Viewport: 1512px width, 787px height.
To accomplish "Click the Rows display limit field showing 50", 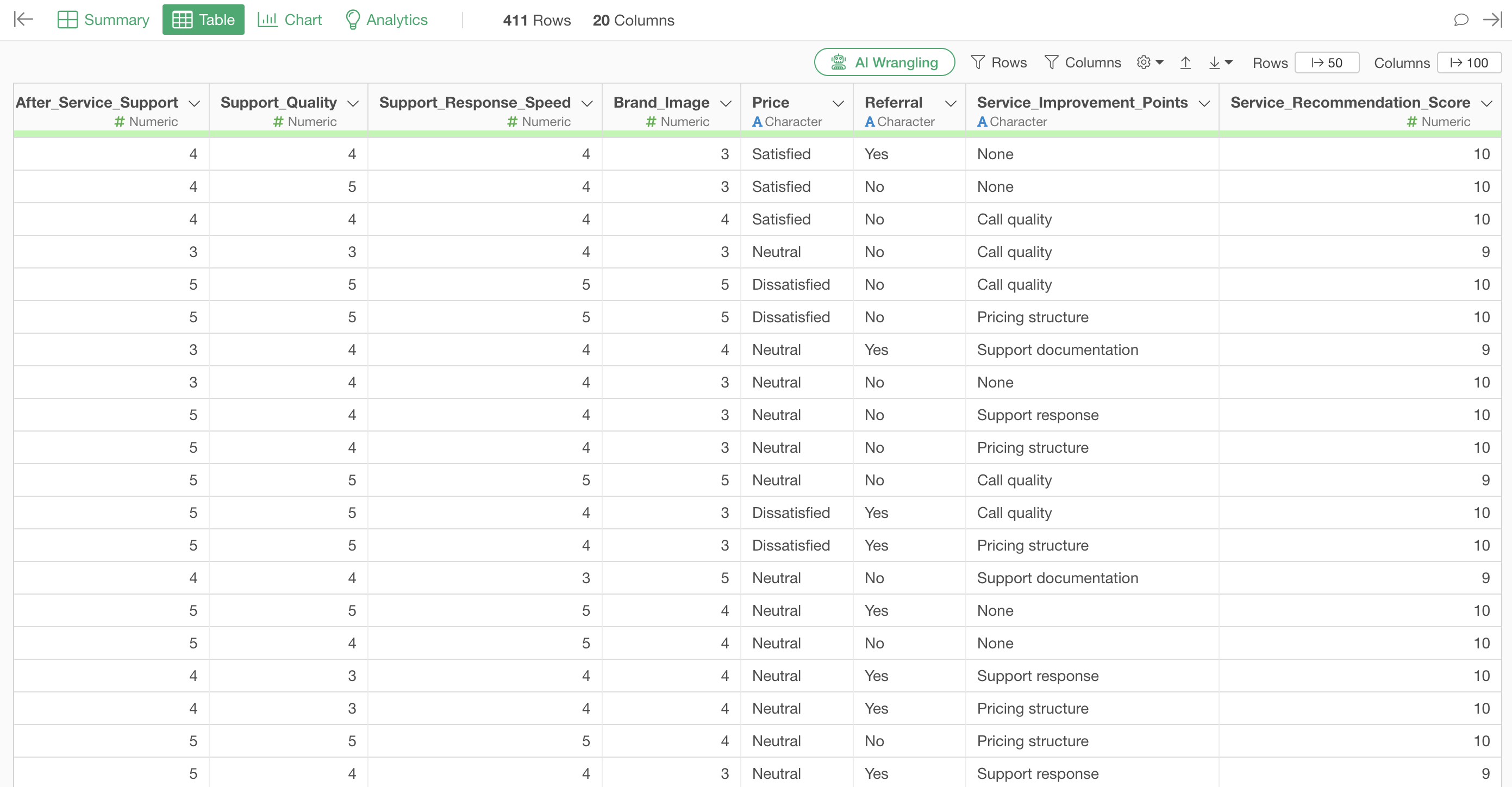I will pyautogui.click(x=1327, y=63).
